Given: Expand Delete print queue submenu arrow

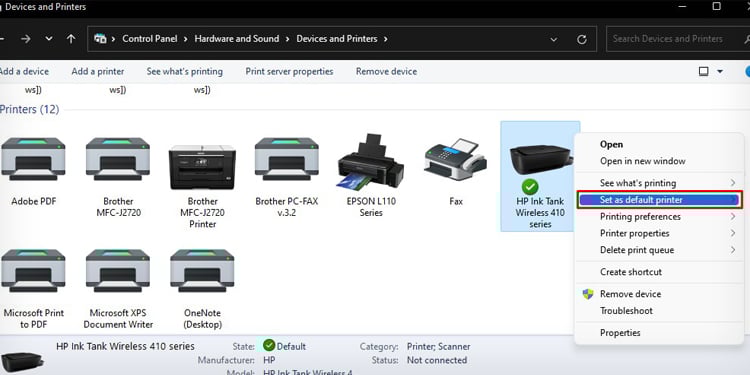Looking at the screenshot, I should click(733, 250).
